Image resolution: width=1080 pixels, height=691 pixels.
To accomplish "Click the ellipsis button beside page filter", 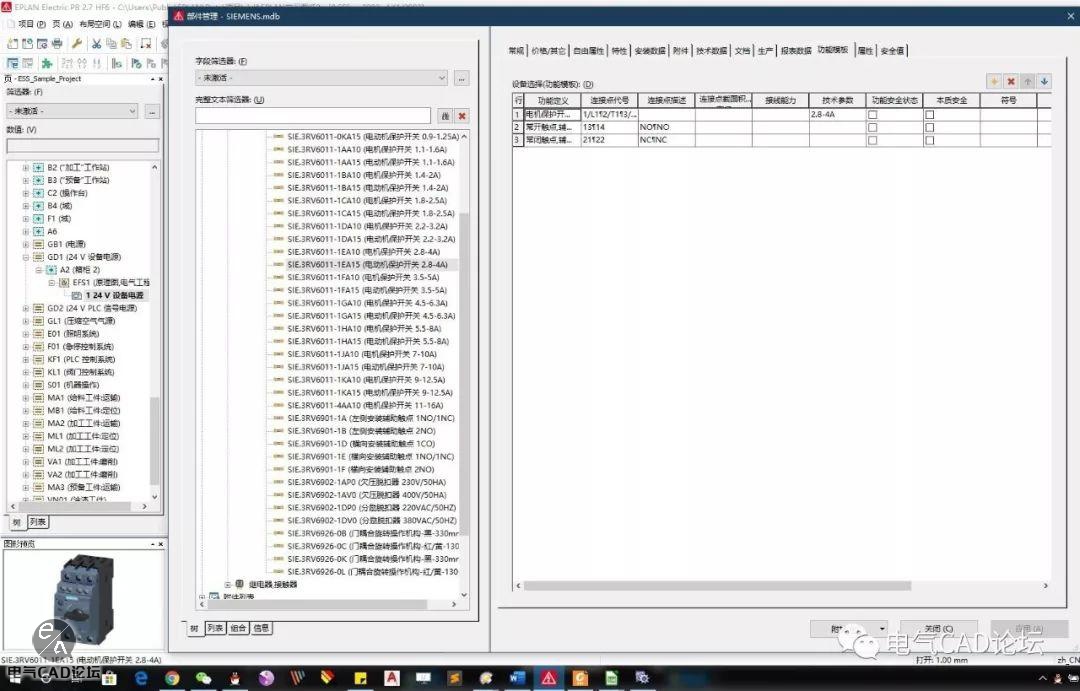I will click(152, 111).
